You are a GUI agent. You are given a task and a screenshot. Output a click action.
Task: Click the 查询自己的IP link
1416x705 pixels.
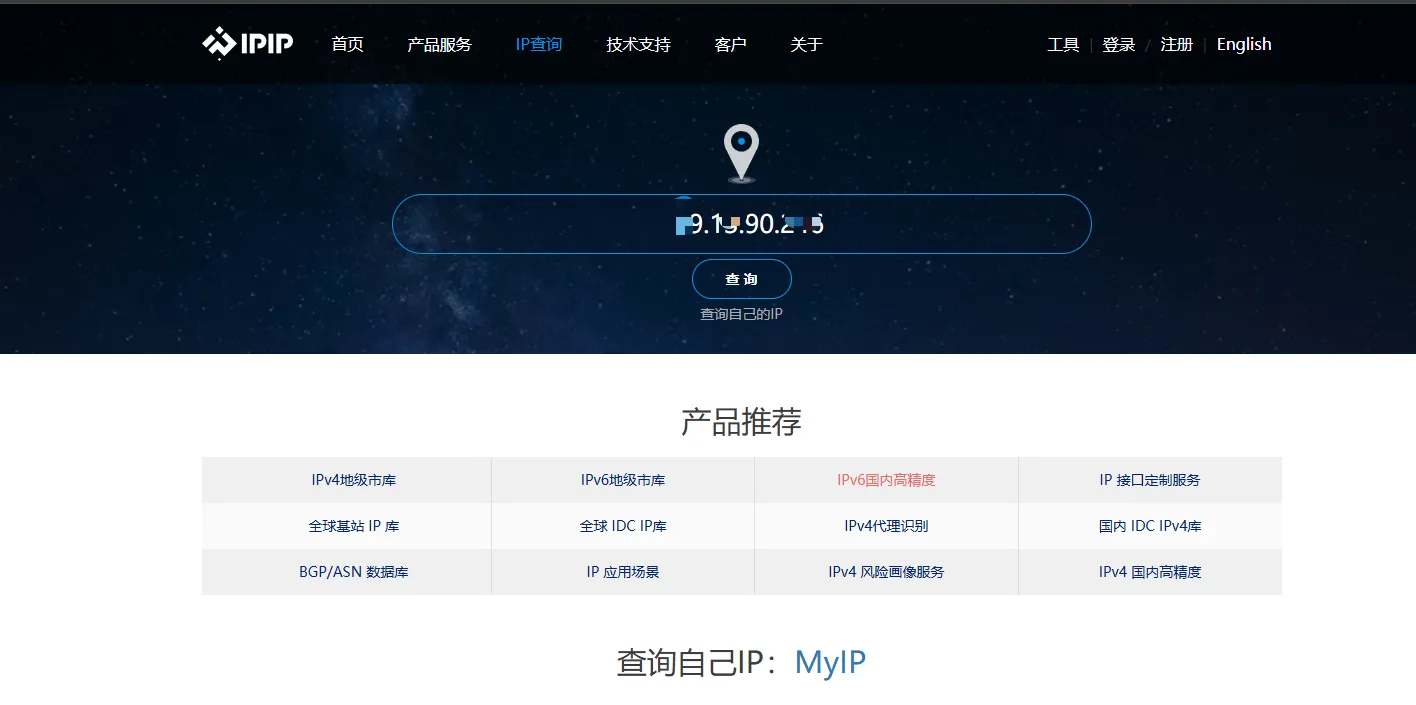point(741,313)
